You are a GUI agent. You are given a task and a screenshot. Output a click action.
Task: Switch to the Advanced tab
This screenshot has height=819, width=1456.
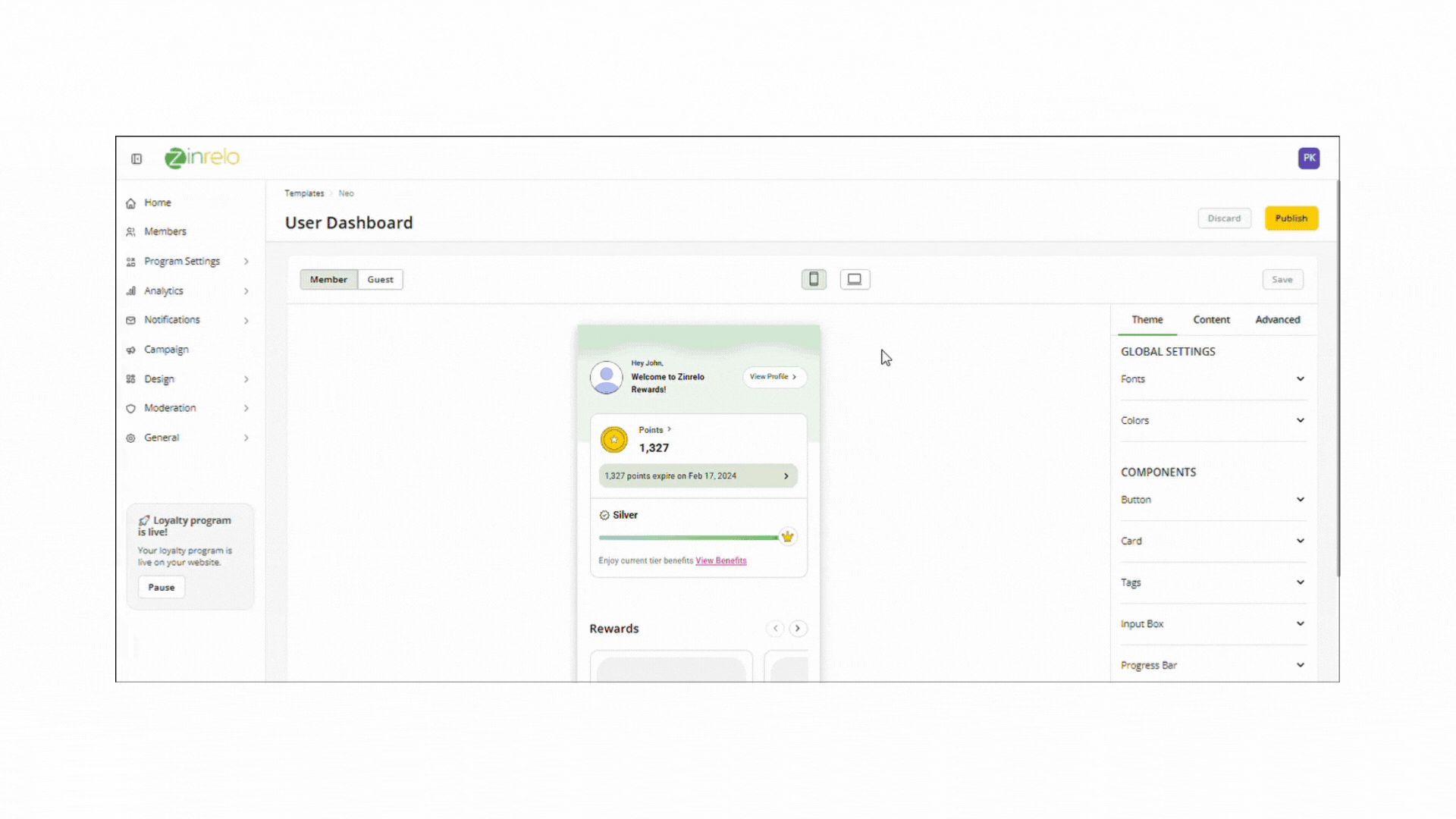click(x=1277, y=319)
